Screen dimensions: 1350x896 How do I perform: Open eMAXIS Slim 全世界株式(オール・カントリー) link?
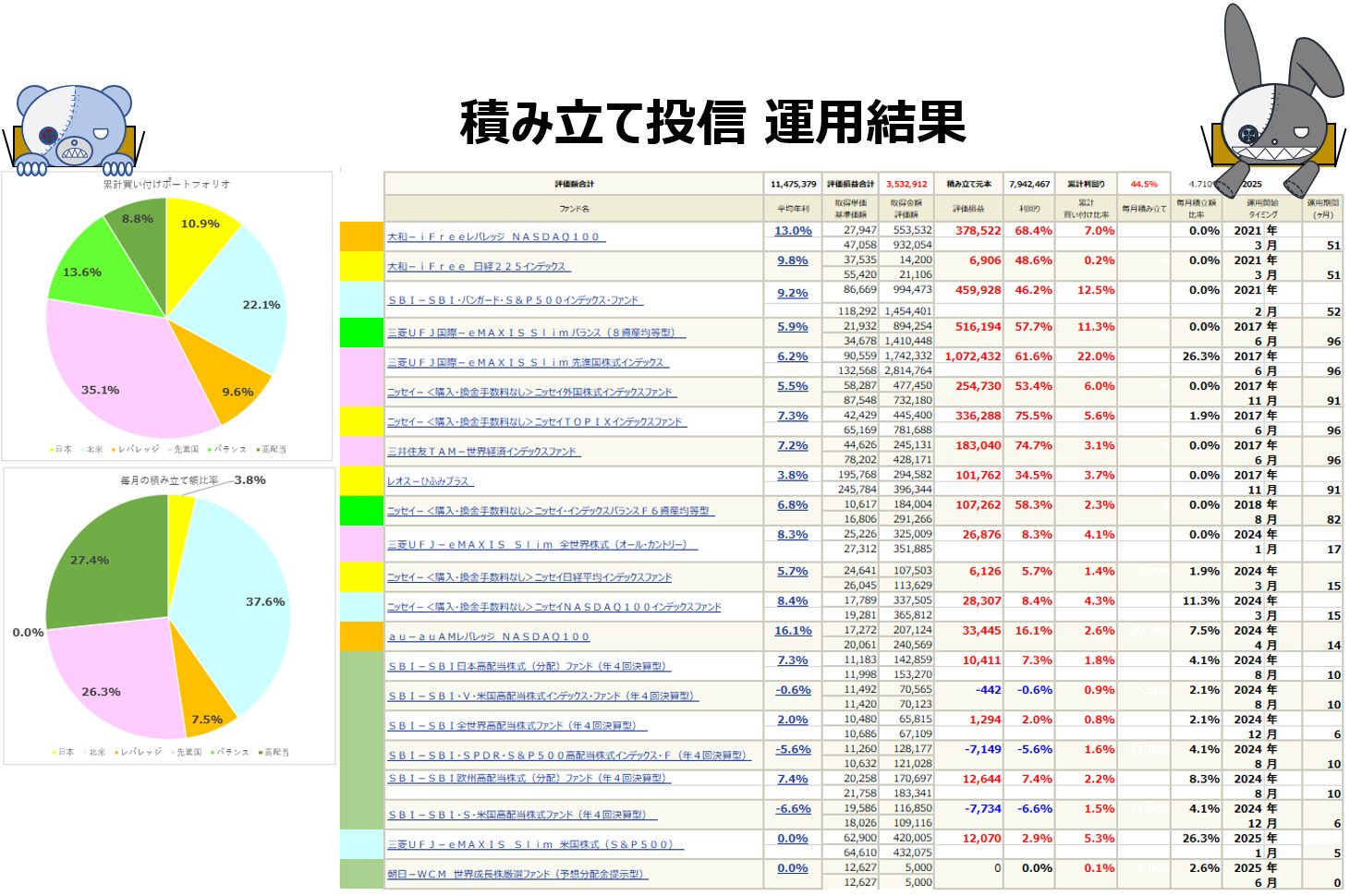(541, 545)
